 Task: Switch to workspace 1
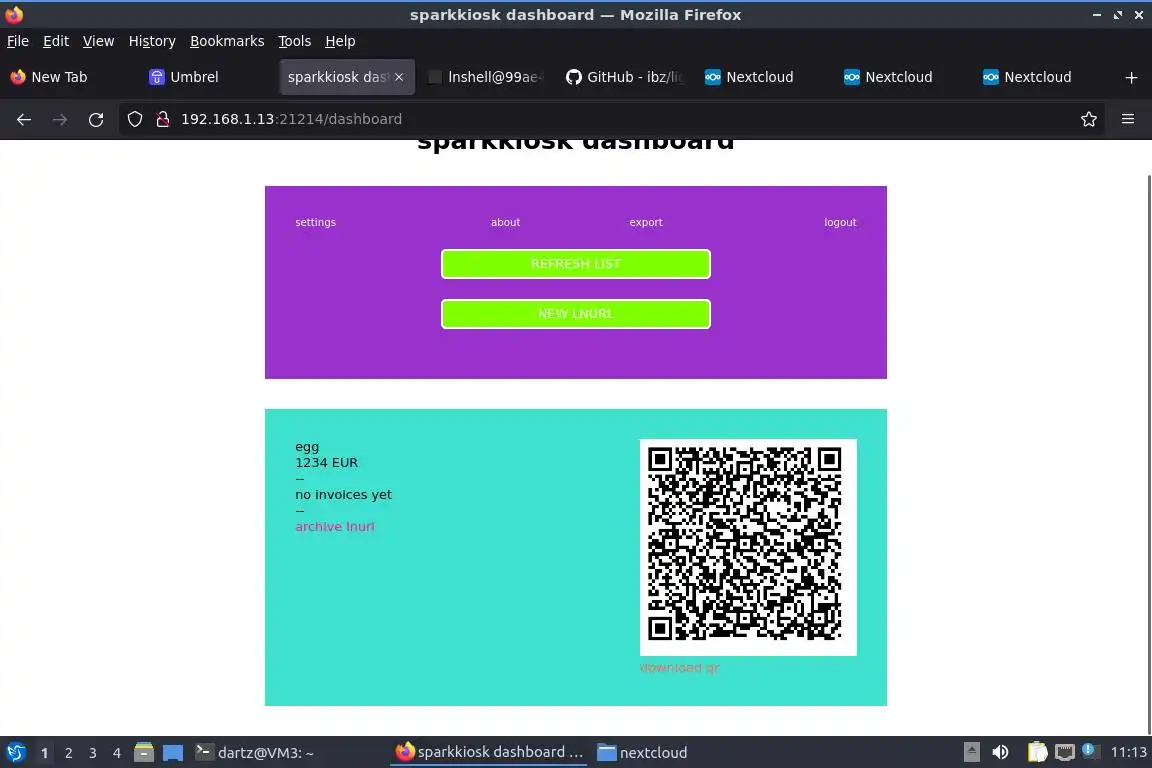point(44,753)
